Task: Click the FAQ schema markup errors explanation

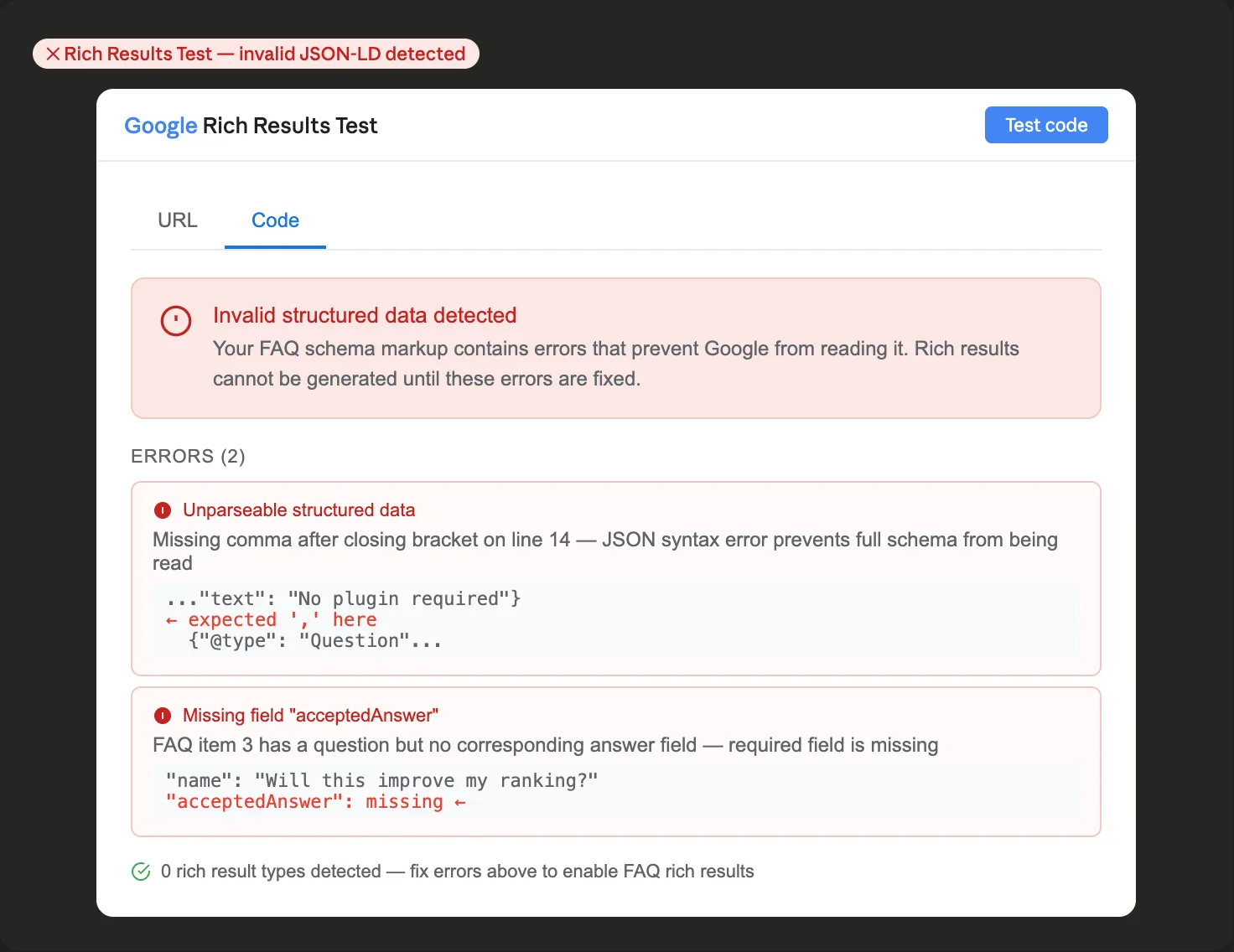Action: pyautogui.click(x=616, y=364)
